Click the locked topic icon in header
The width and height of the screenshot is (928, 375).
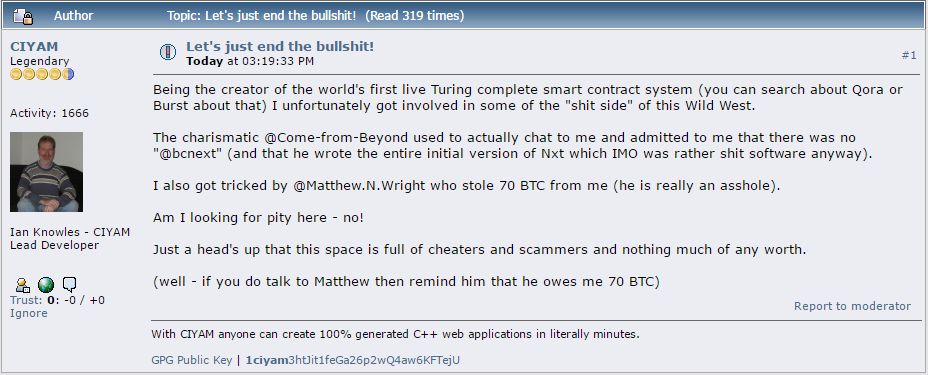point(24,16)
